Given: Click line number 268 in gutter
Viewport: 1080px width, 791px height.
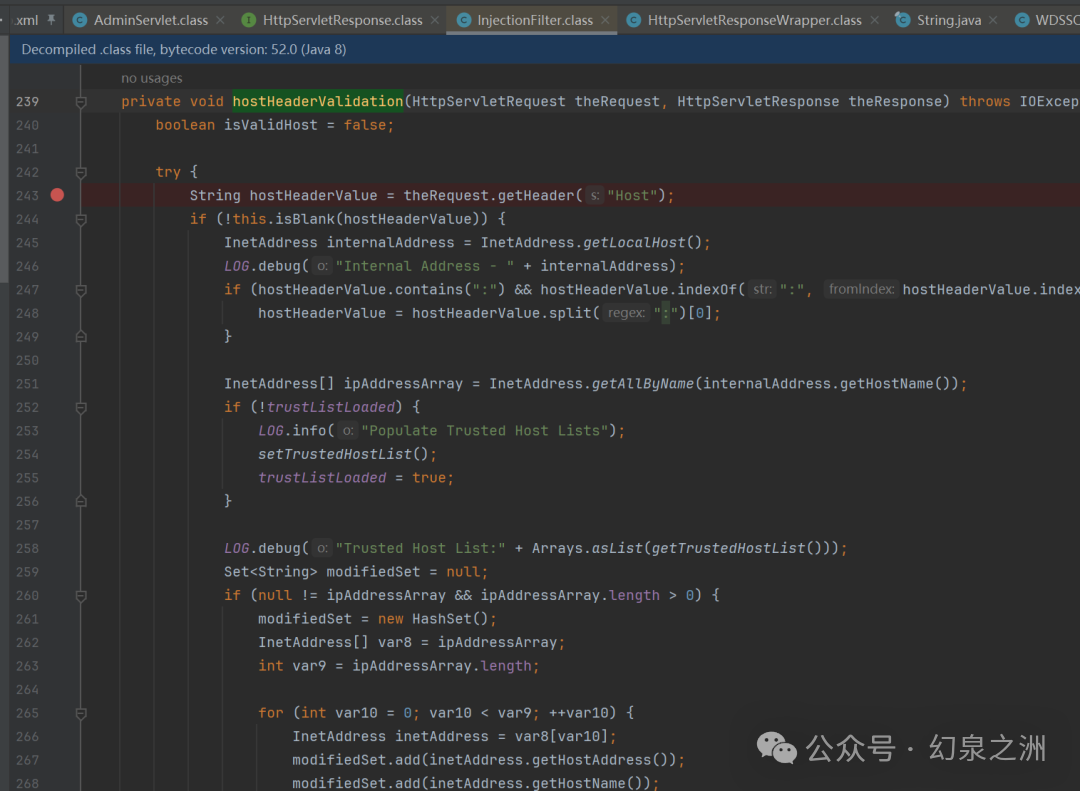Looking at the screenshot, I should coord(28,783).
